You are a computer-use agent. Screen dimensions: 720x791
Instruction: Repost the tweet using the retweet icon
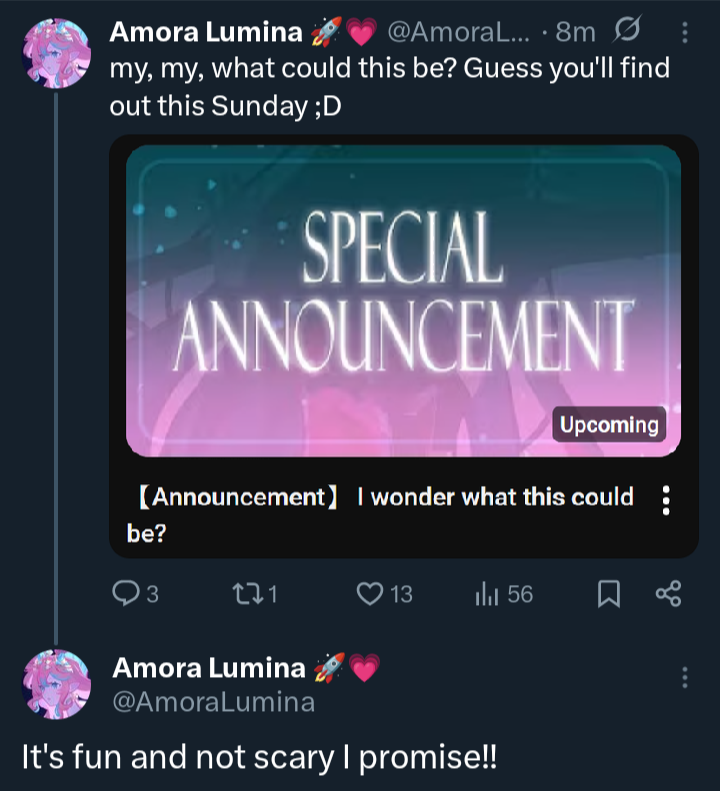click(246, 594)
